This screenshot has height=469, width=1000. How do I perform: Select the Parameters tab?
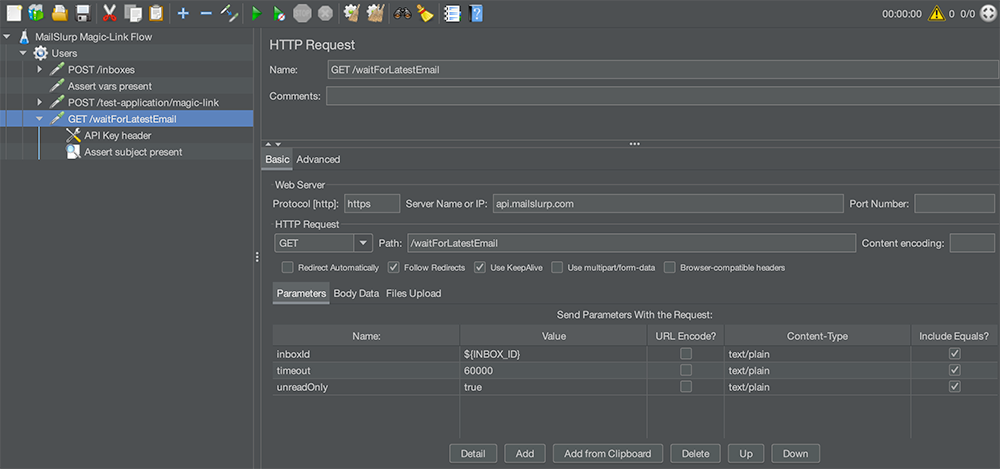[x=301, y=294]
